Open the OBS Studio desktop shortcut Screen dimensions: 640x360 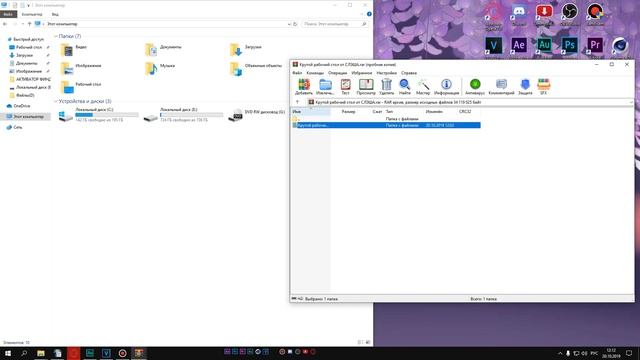click(569, 16)
